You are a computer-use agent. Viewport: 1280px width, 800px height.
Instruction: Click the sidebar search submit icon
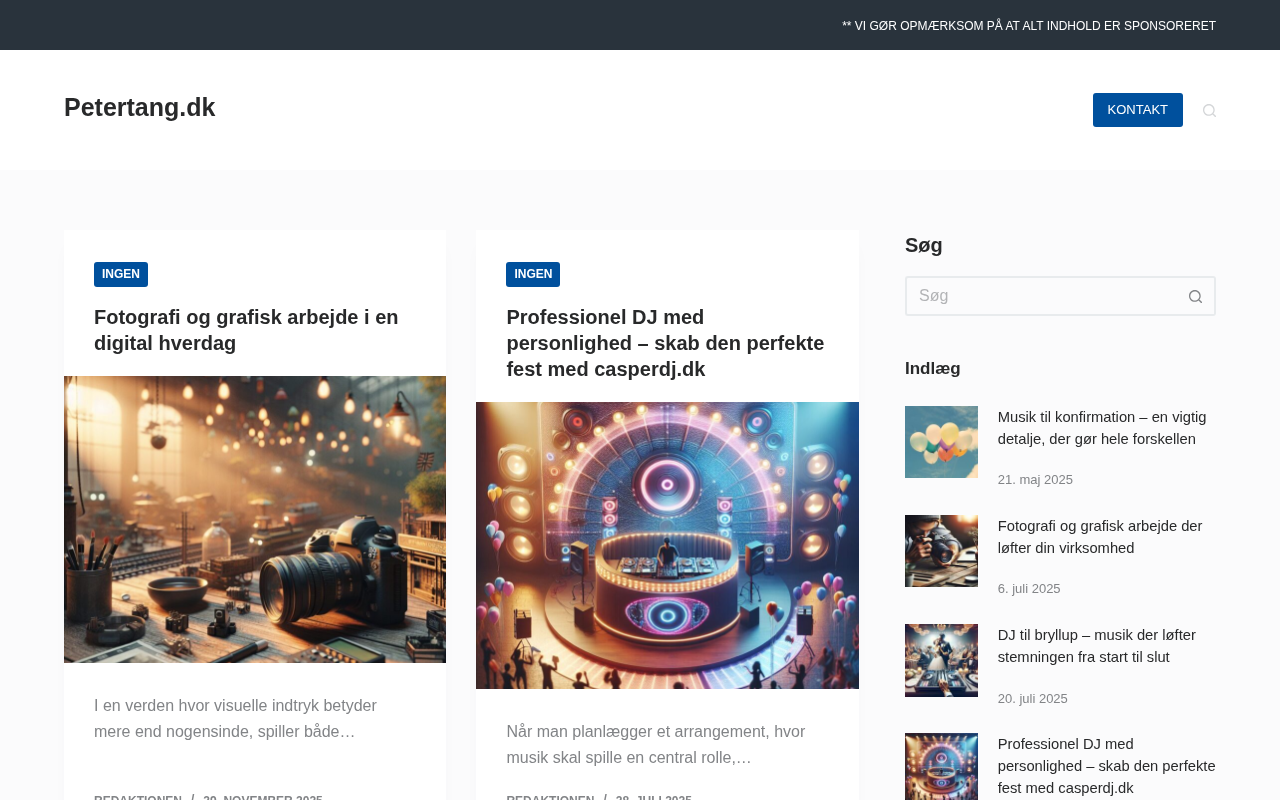coord(1195,296)
